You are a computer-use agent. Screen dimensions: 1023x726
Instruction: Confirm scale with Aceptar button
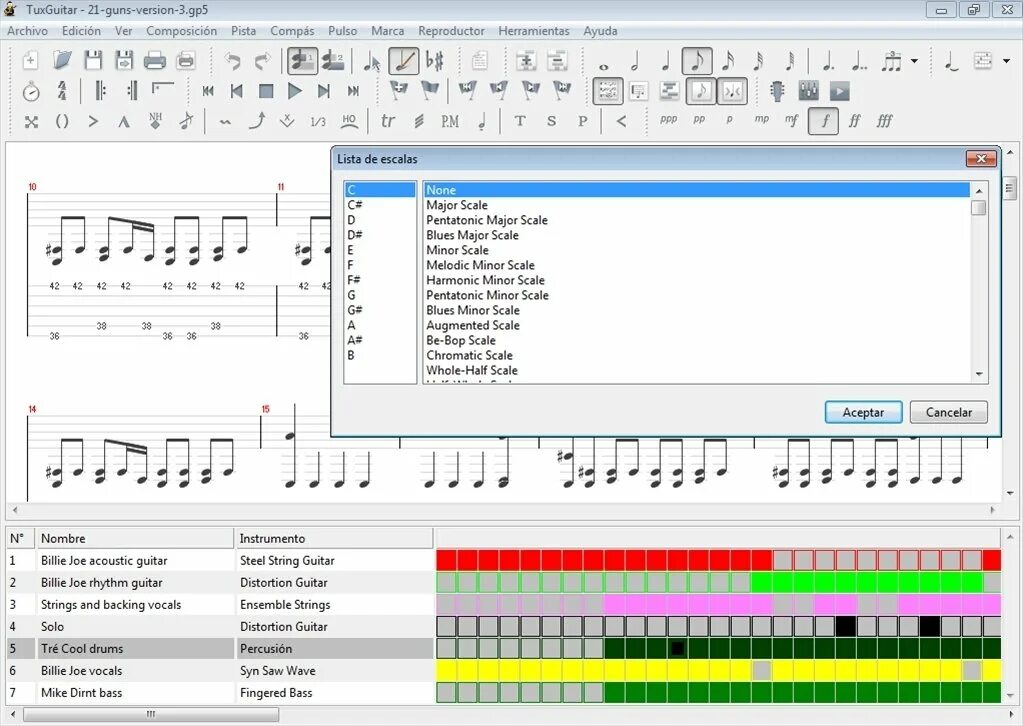pos(863,412)
